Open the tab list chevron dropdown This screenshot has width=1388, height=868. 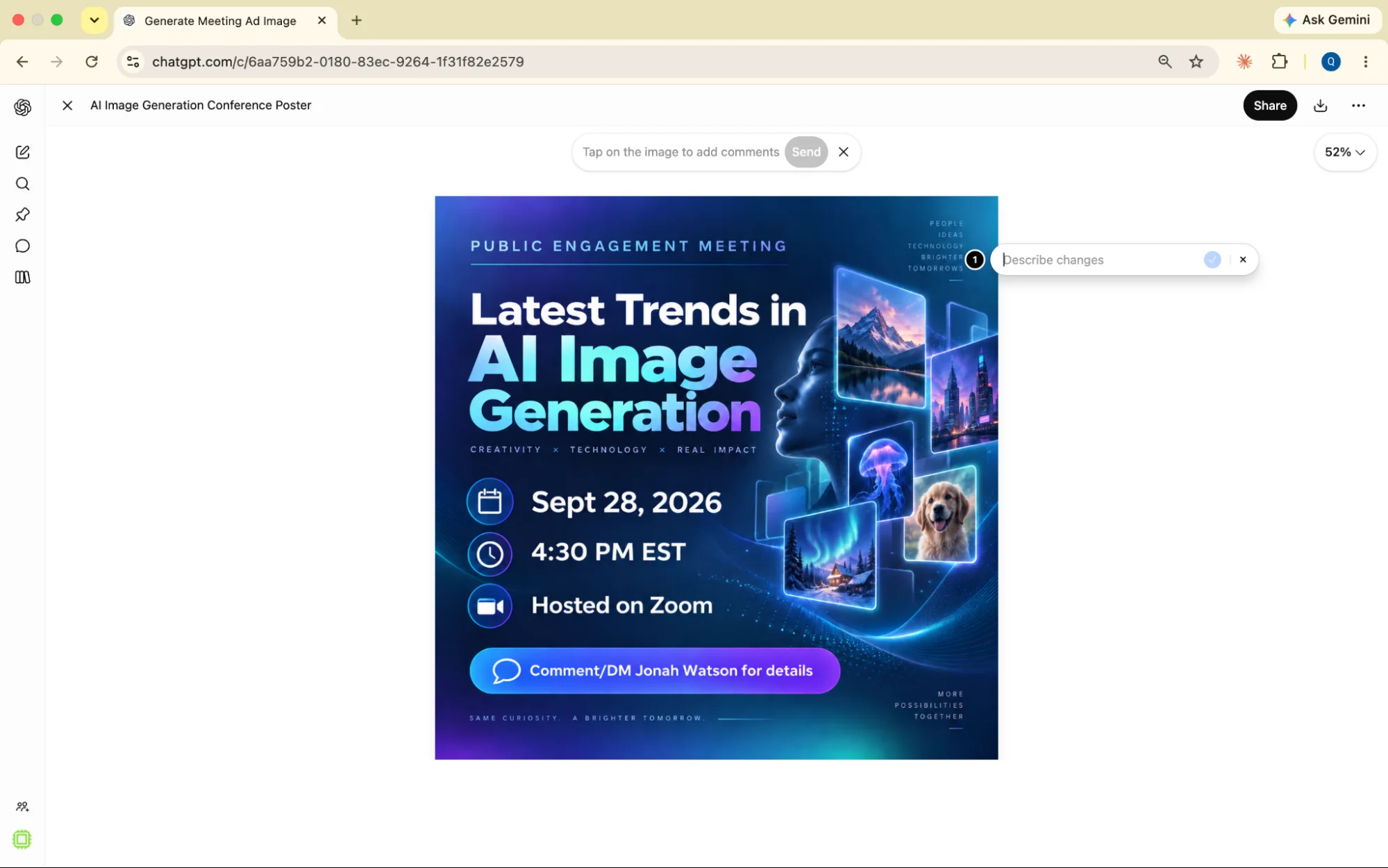(94, 20)
